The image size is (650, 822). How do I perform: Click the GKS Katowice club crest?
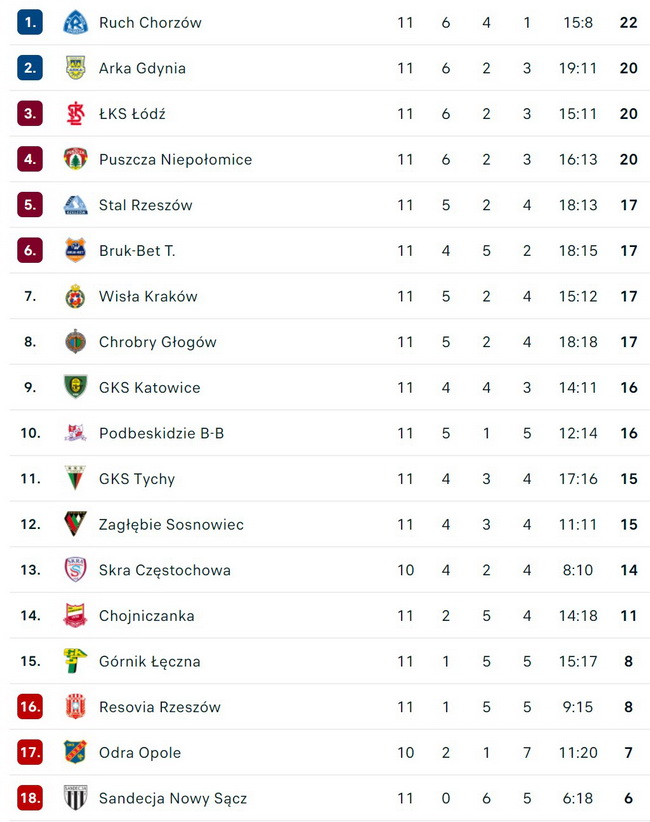[x=75, y=387]
